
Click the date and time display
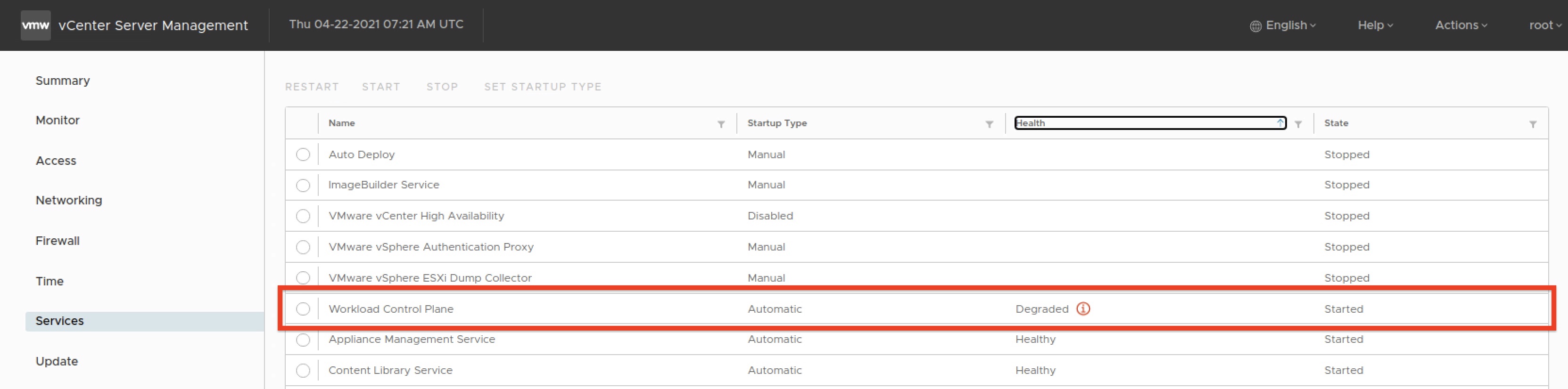[376, 24]
